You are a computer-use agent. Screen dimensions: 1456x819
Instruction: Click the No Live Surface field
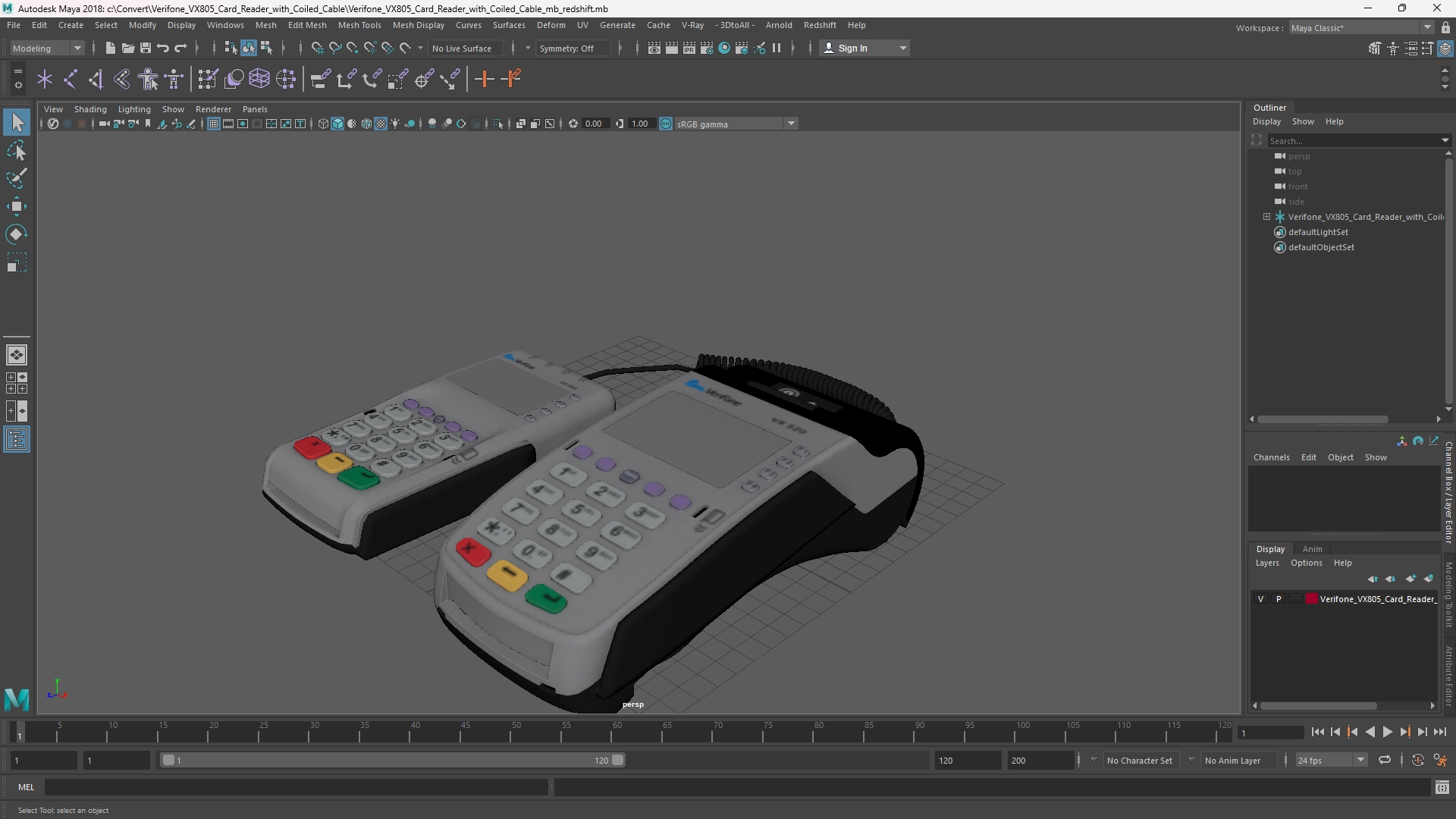click(466, 48)
